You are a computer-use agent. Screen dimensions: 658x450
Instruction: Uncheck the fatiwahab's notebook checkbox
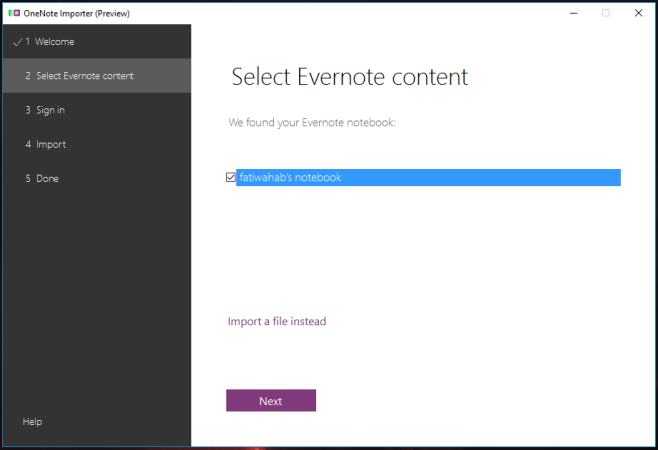pos(230,177)
